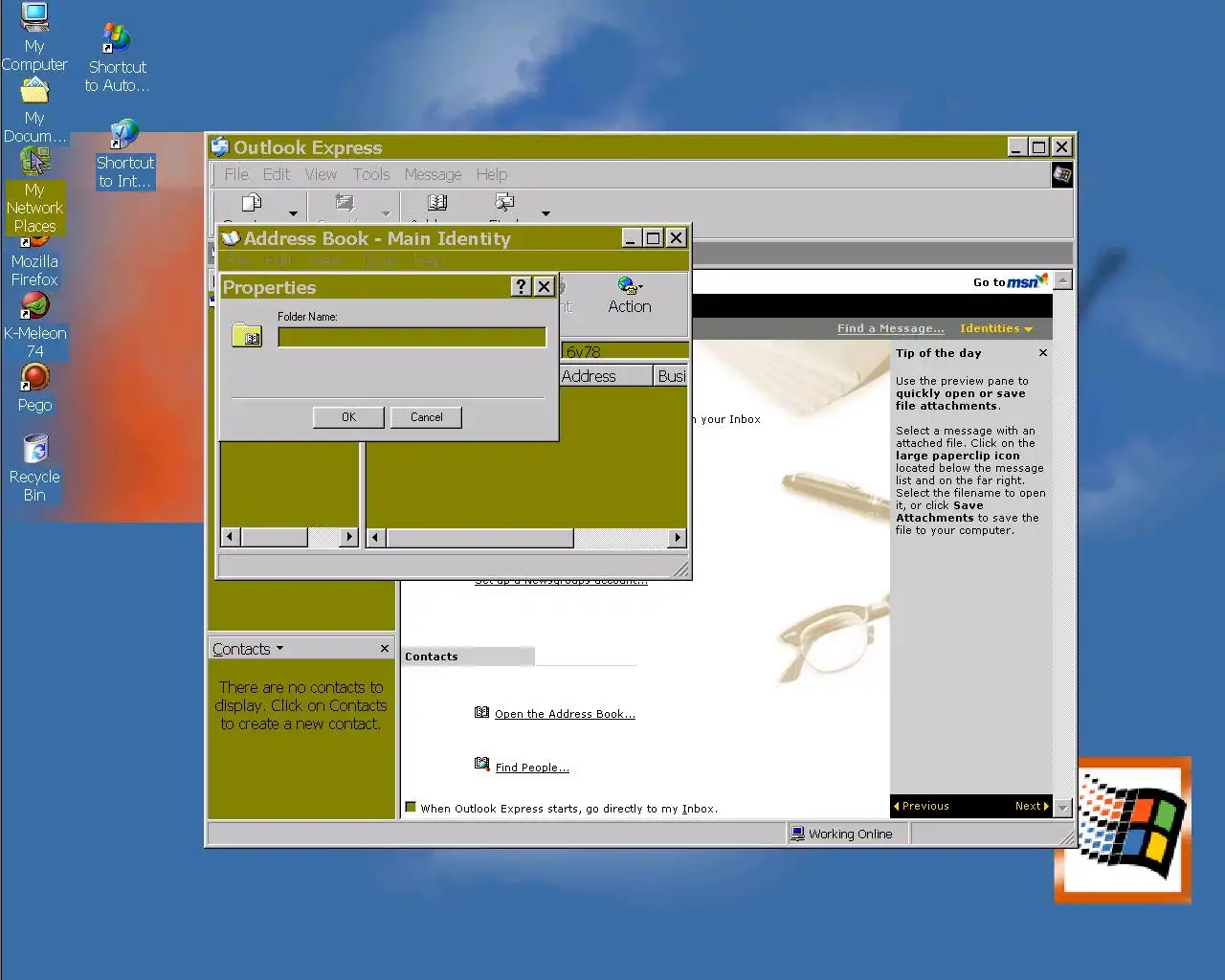Viewport: 1225px width, 980px height.
Task: Click right arrow of Address Book contact list scrollbar
Action: 678,538
